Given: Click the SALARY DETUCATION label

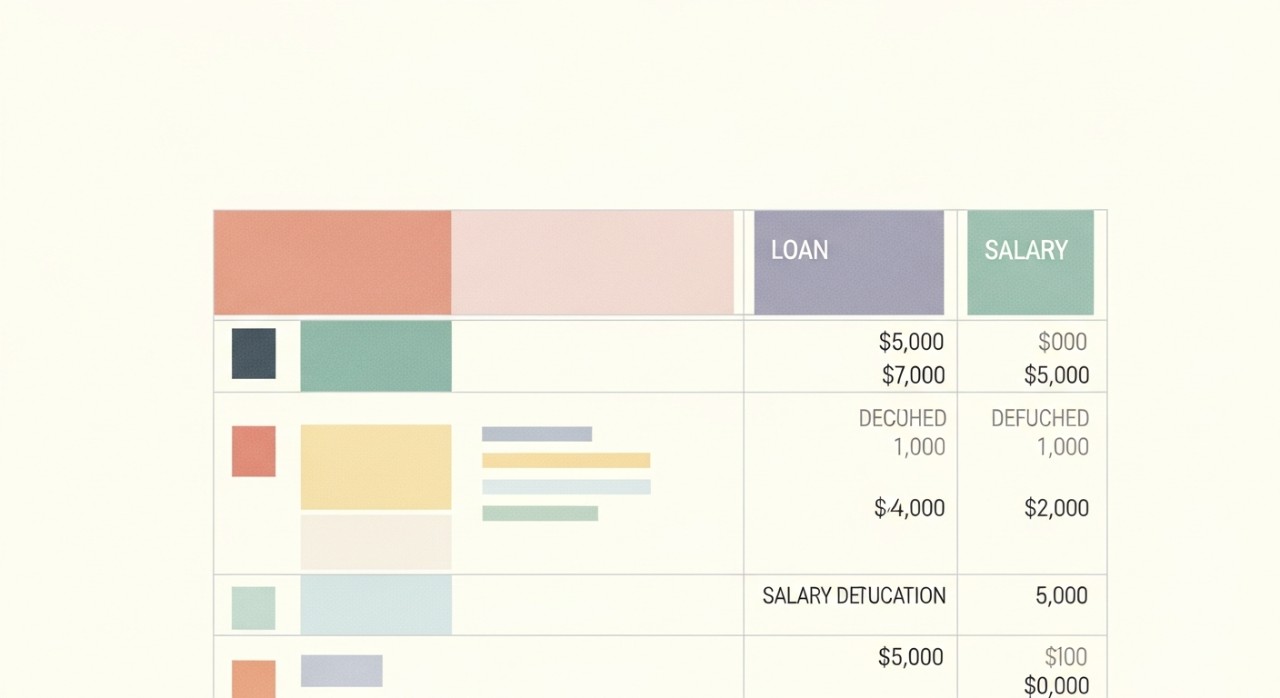Looking at the screenshot, I should click(x=854, y=596).
